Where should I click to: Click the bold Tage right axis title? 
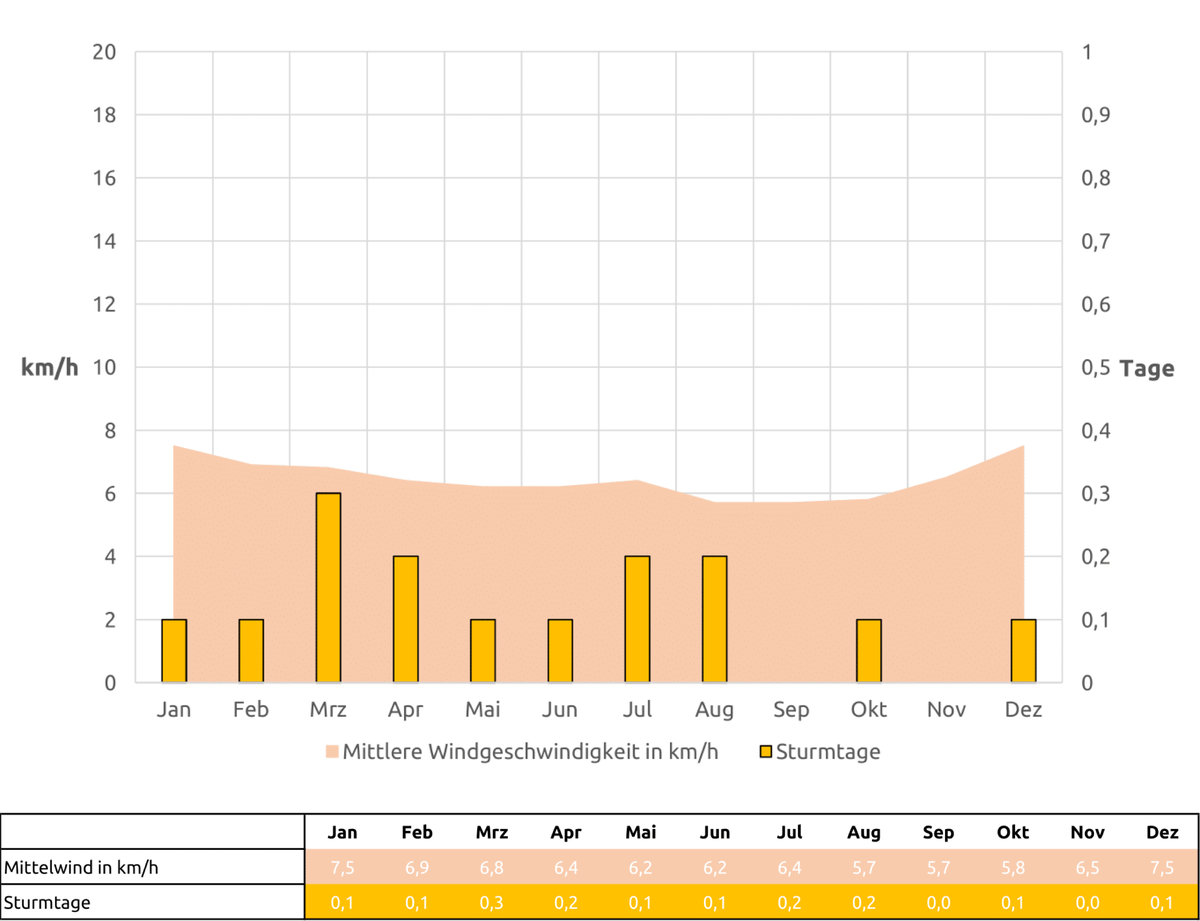pyautogui.click(x=1146, y=368)
